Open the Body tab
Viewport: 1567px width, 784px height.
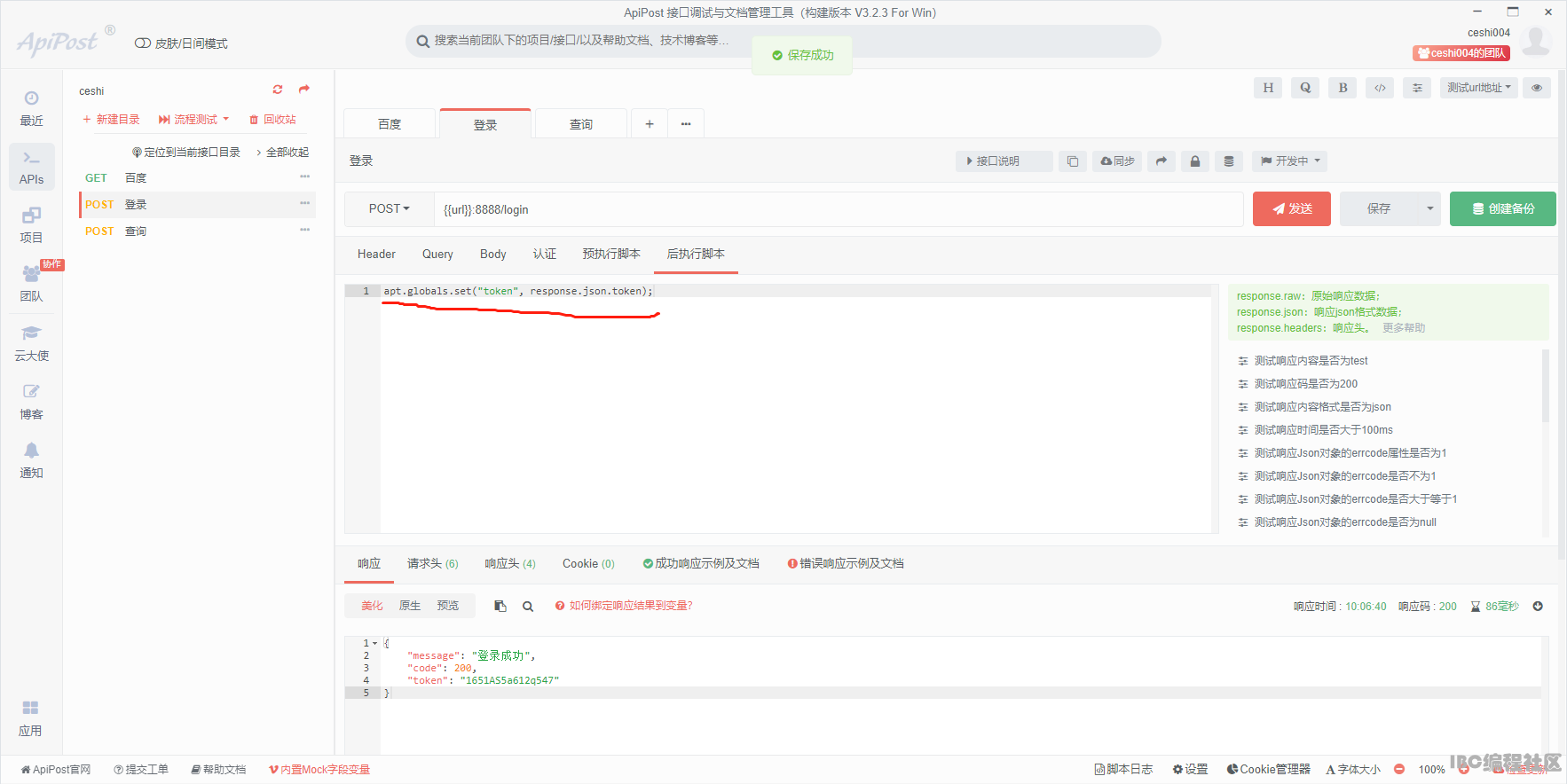(x=493, y=255)
